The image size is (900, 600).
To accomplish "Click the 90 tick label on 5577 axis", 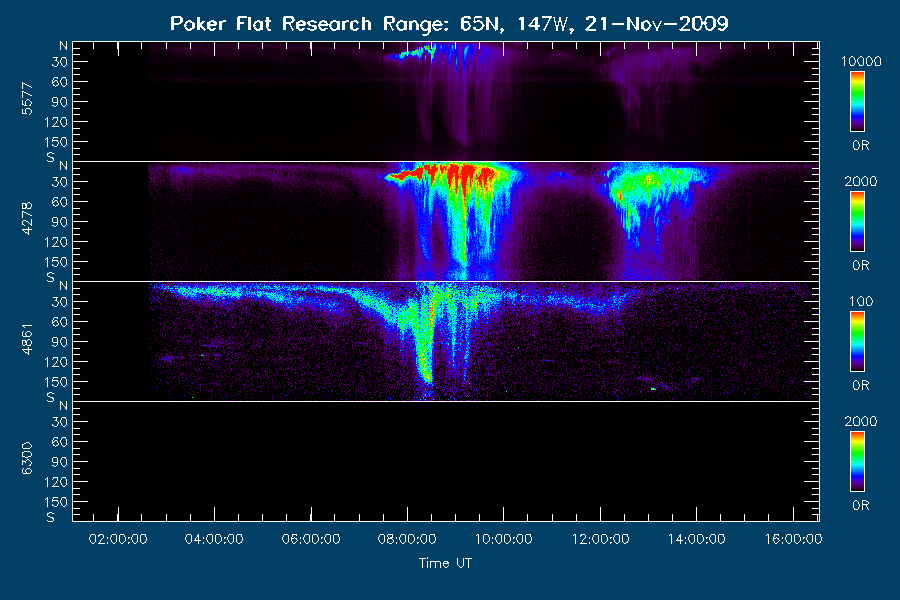I will [60, 102].
